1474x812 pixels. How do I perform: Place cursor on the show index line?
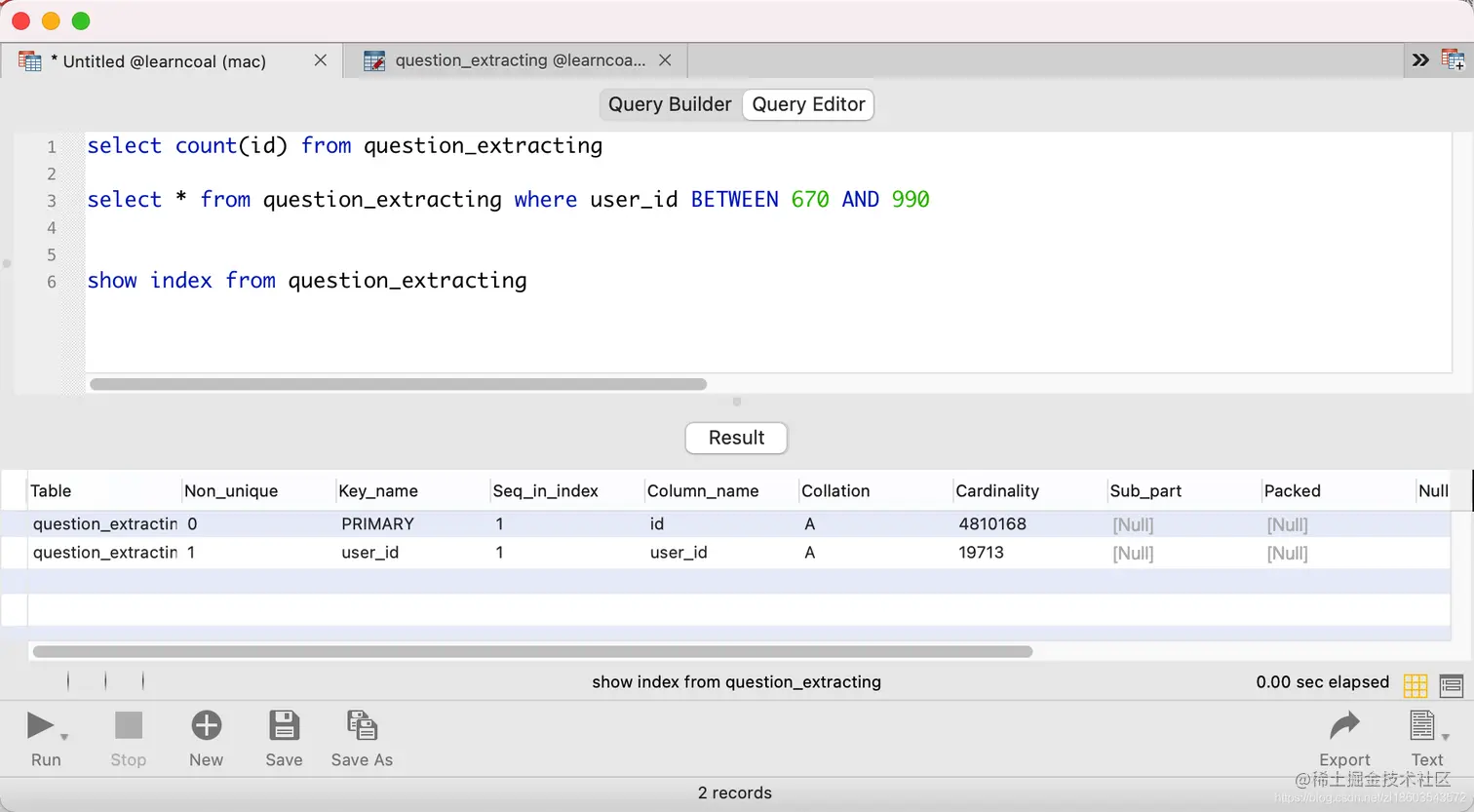pos(307,281)
